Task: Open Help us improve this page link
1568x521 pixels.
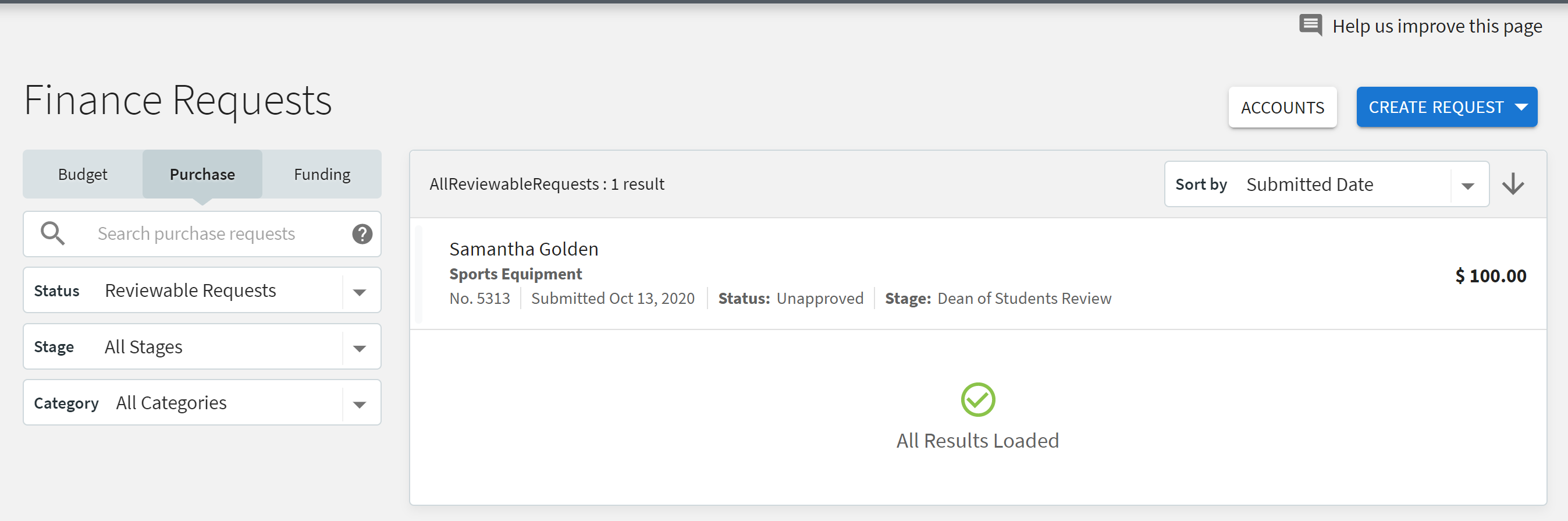Action: click(1437, 26)
